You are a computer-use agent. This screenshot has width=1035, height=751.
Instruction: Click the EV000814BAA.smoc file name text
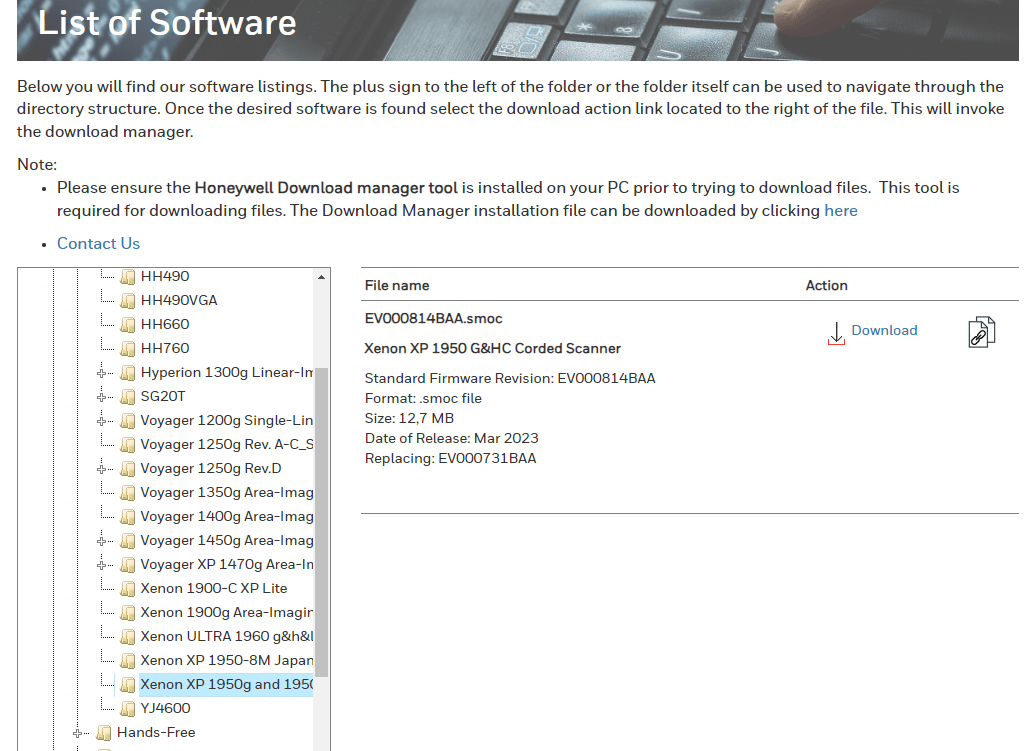(434, 318)
